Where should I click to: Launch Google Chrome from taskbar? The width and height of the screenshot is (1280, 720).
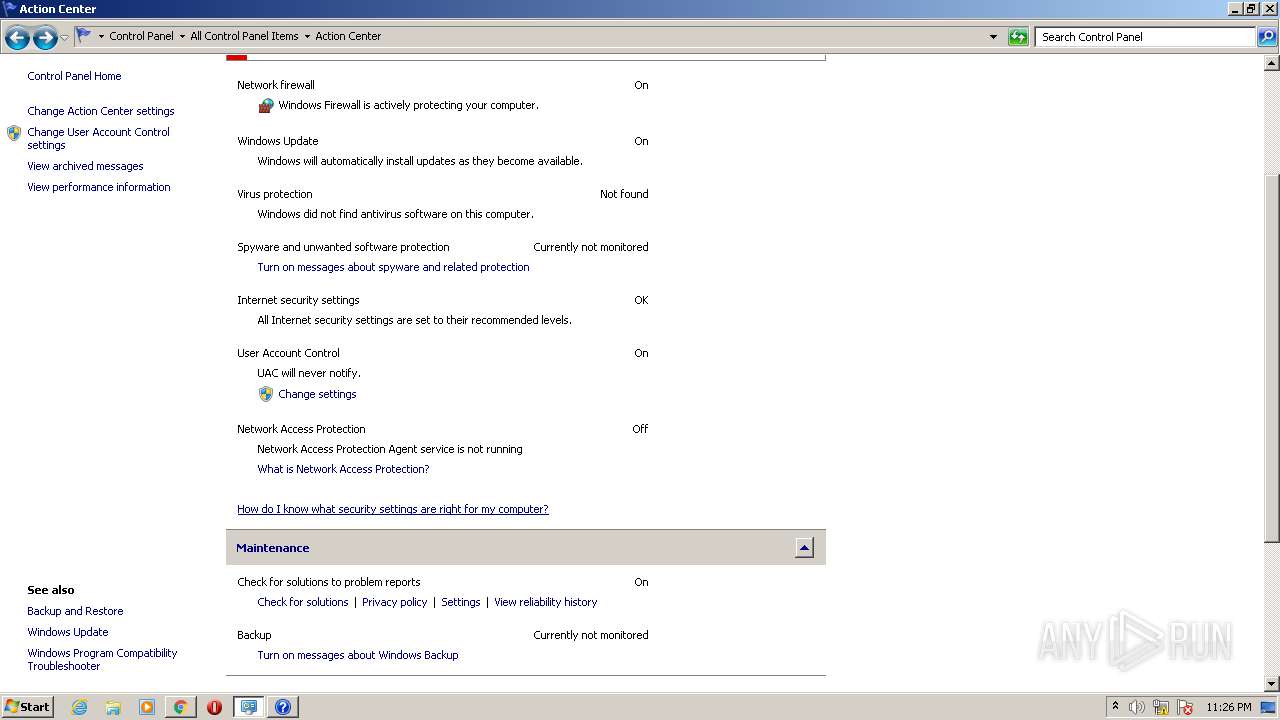(180, 707)
